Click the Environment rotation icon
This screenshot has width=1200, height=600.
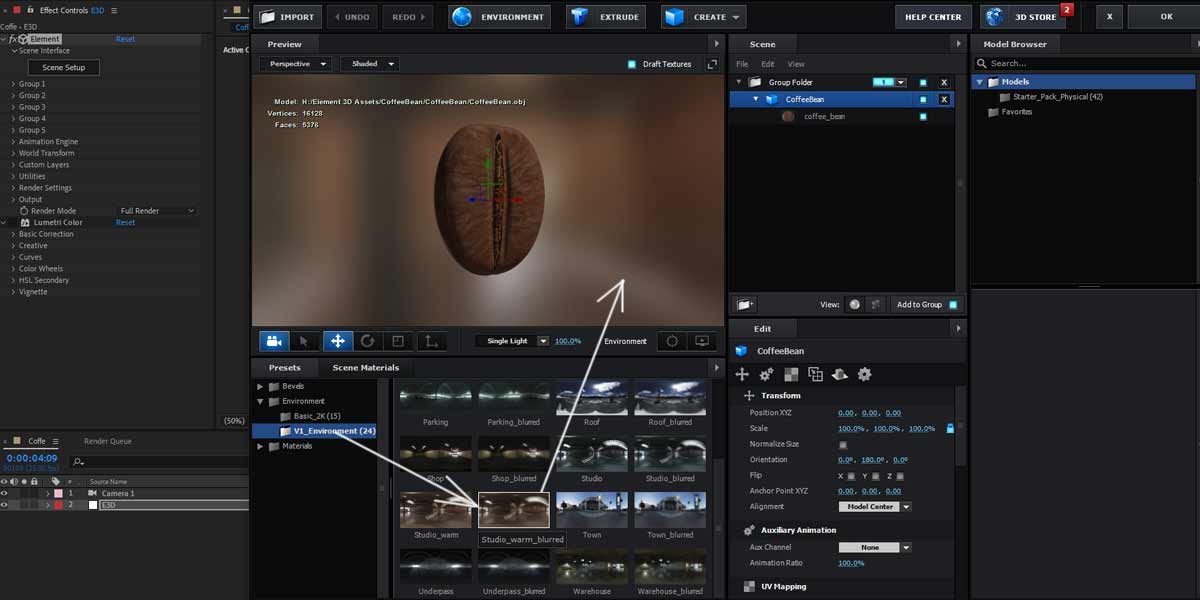(671, 341)
